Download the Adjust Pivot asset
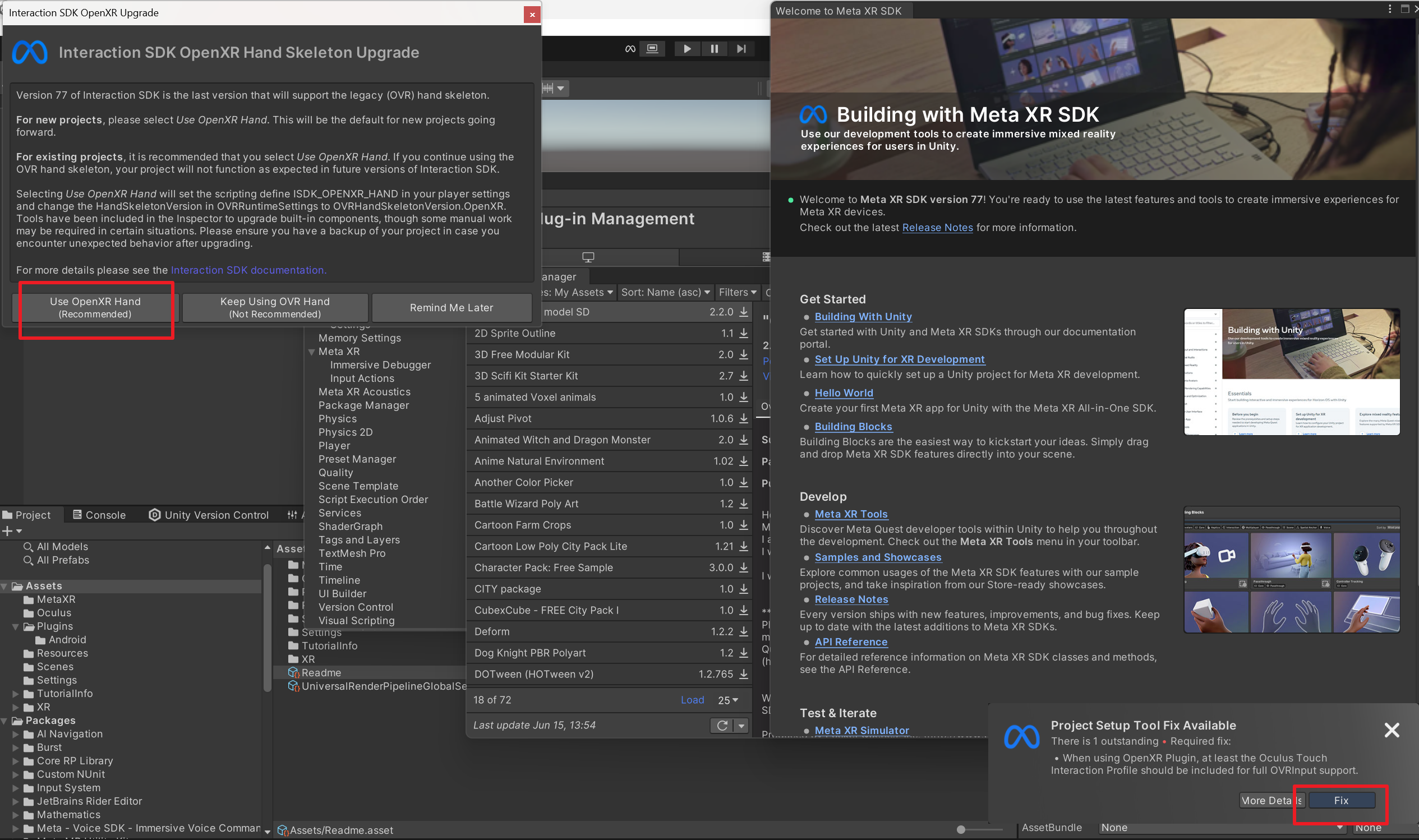Image resolution: width=1419 pixels, height=840 pixels. click(x=743, y=418)
